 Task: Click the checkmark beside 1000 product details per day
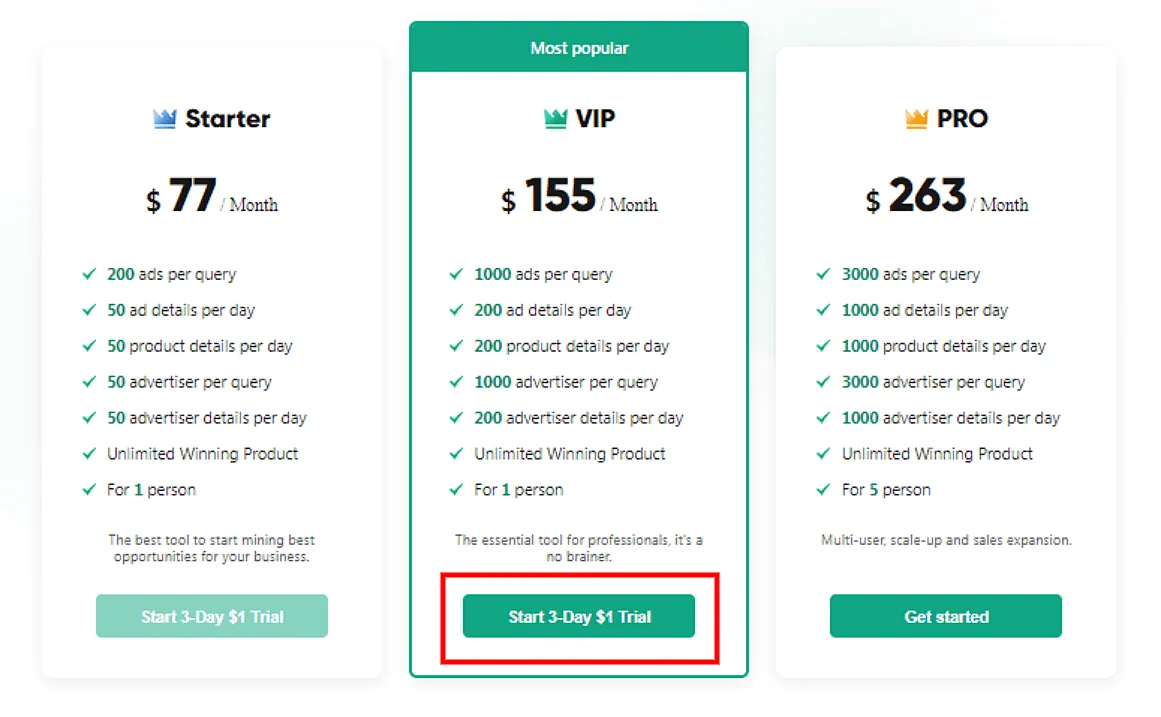pyautogui.click(x=822, y=346)
